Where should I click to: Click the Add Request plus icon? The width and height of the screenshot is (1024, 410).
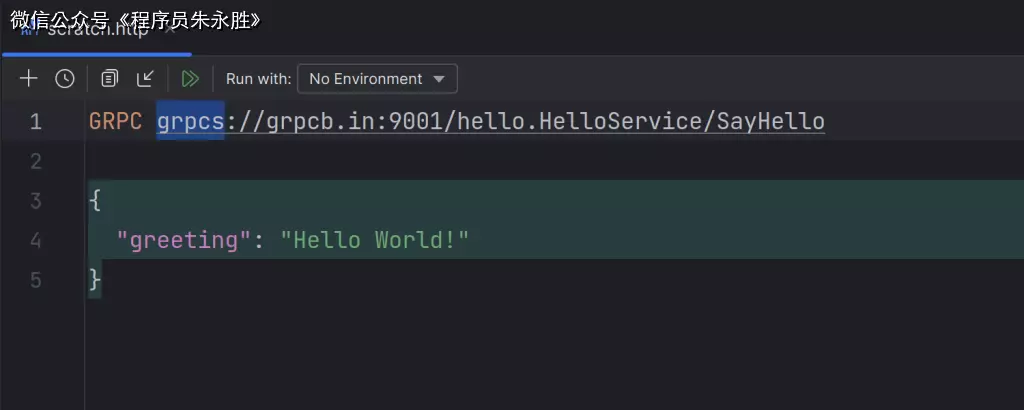[28, 79]
